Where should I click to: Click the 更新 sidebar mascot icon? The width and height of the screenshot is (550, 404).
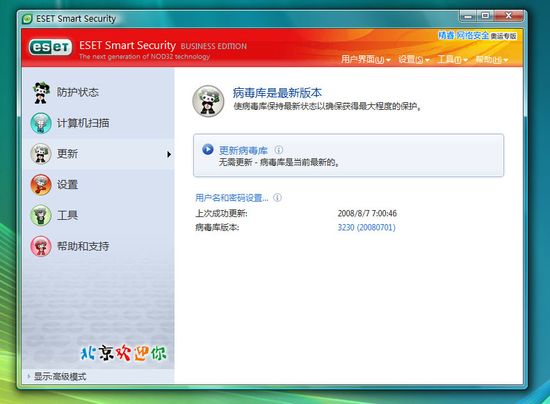pos(41,154)
